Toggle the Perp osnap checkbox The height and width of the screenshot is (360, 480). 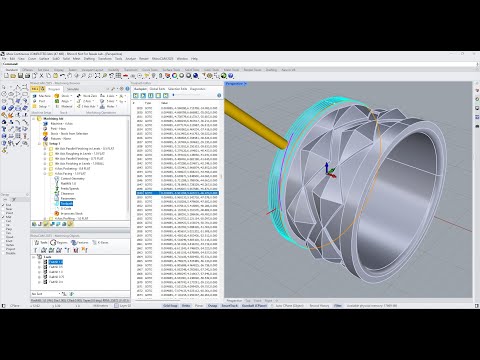click(4, 229)
